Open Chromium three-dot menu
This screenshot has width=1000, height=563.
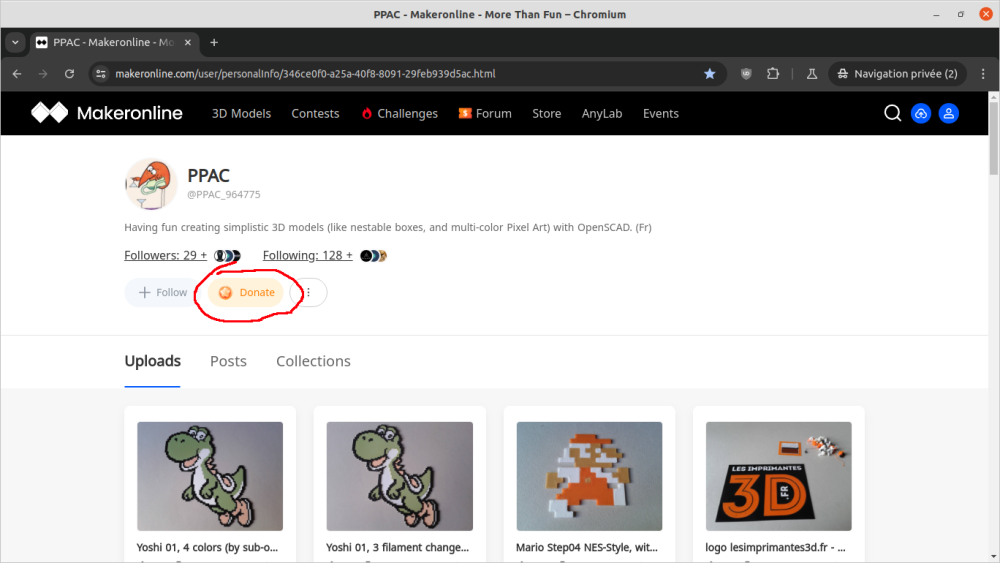point(983,74)
